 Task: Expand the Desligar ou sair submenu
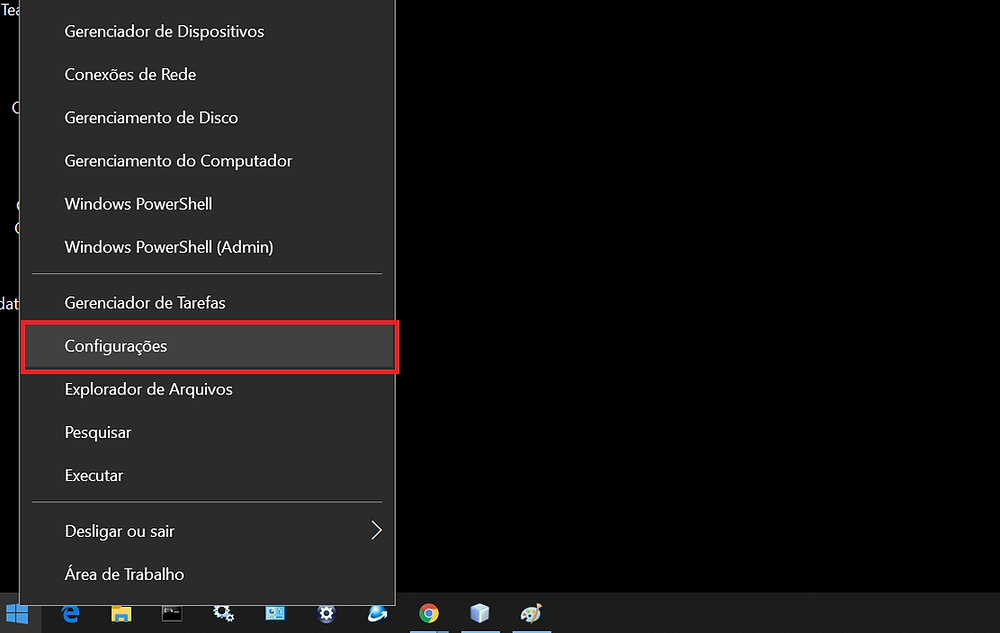point(207,531)
